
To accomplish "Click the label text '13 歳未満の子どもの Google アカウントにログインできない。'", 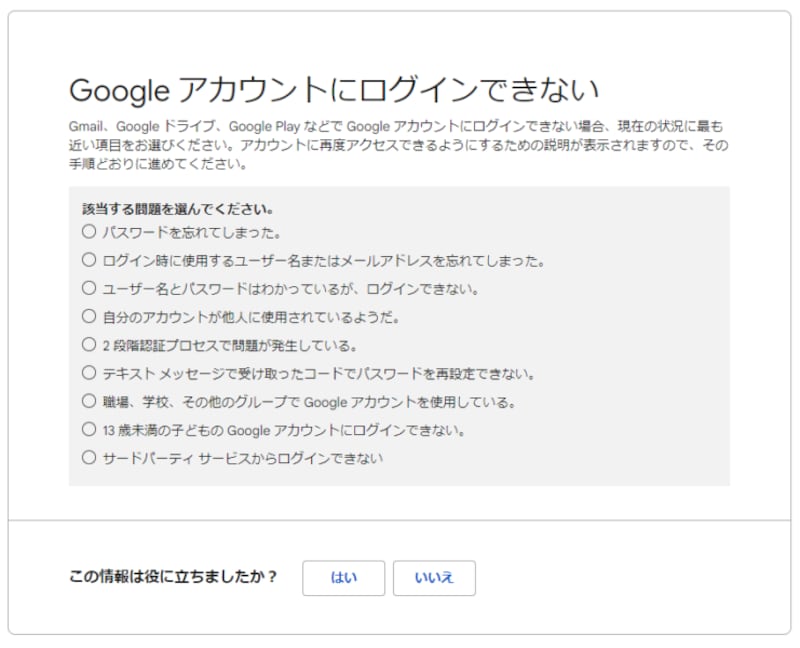I will (284, 430).
